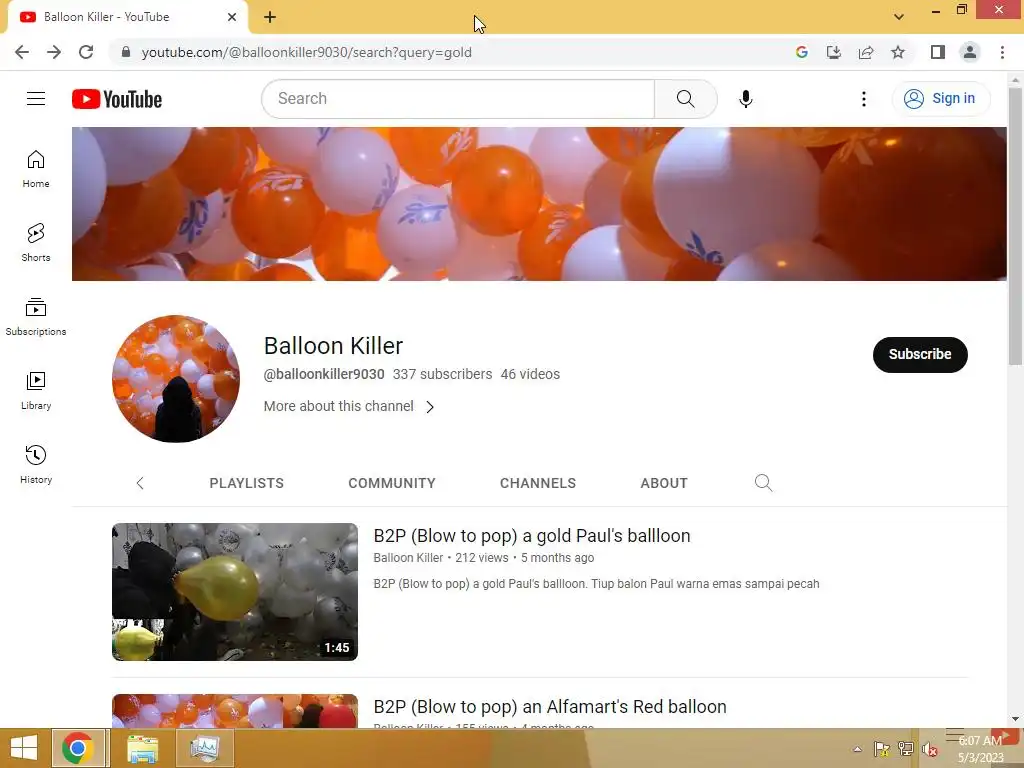Open Chrome profile icon
Screen dimensions: 1024x768
coord(970,52)
